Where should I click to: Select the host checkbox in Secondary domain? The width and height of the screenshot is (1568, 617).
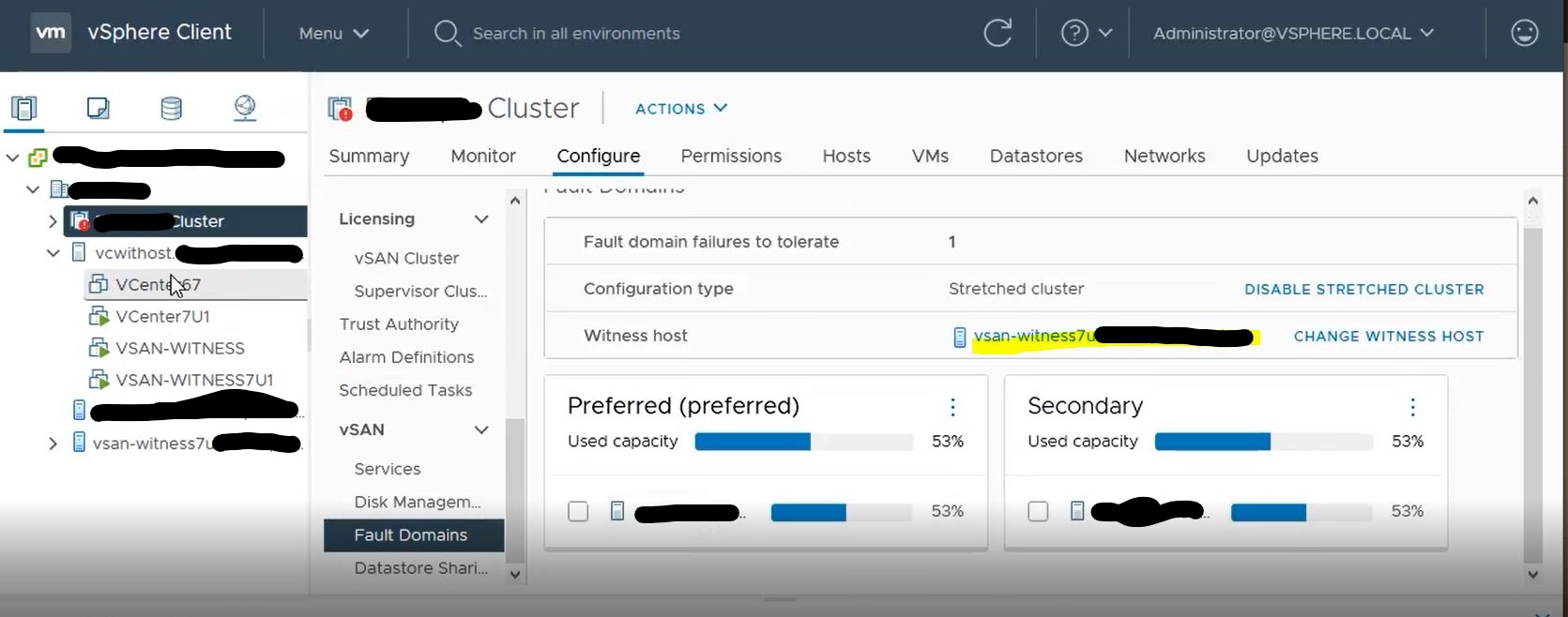coord(1038,511)
